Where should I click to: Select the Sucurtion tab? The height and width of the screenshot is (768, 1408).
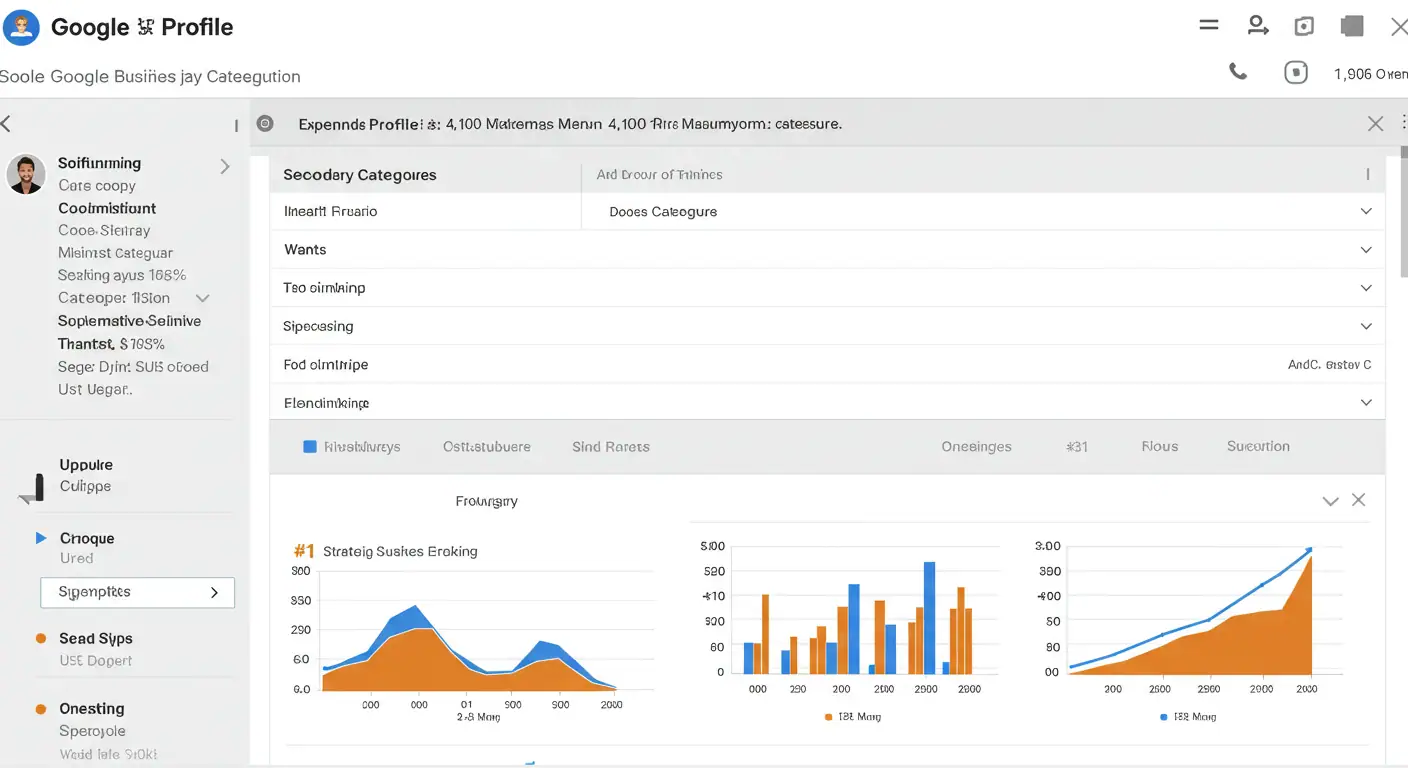tap(1258, 447)
